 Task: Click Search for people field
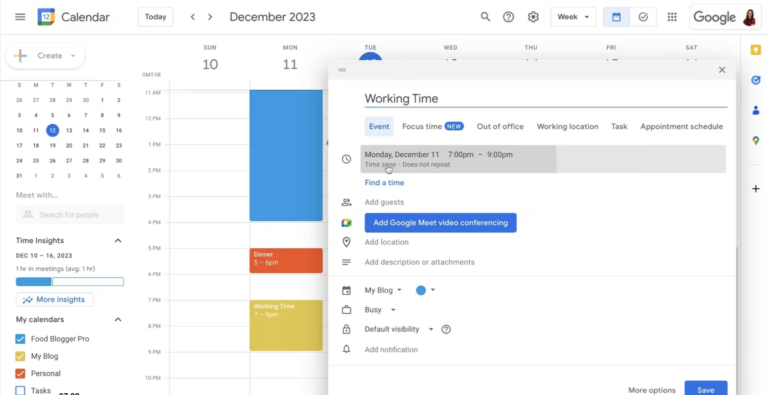point(70,215)
